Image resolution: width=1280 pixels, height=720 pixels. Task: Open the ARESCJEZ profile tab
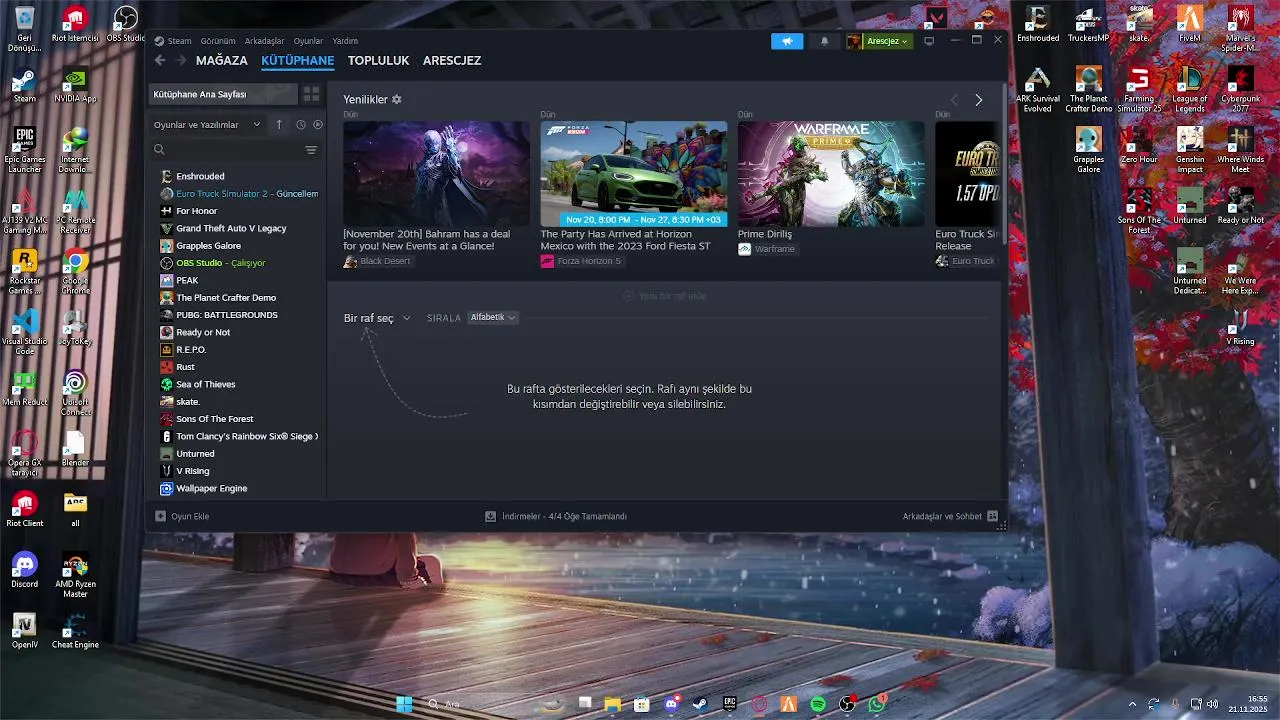(452, 60)
